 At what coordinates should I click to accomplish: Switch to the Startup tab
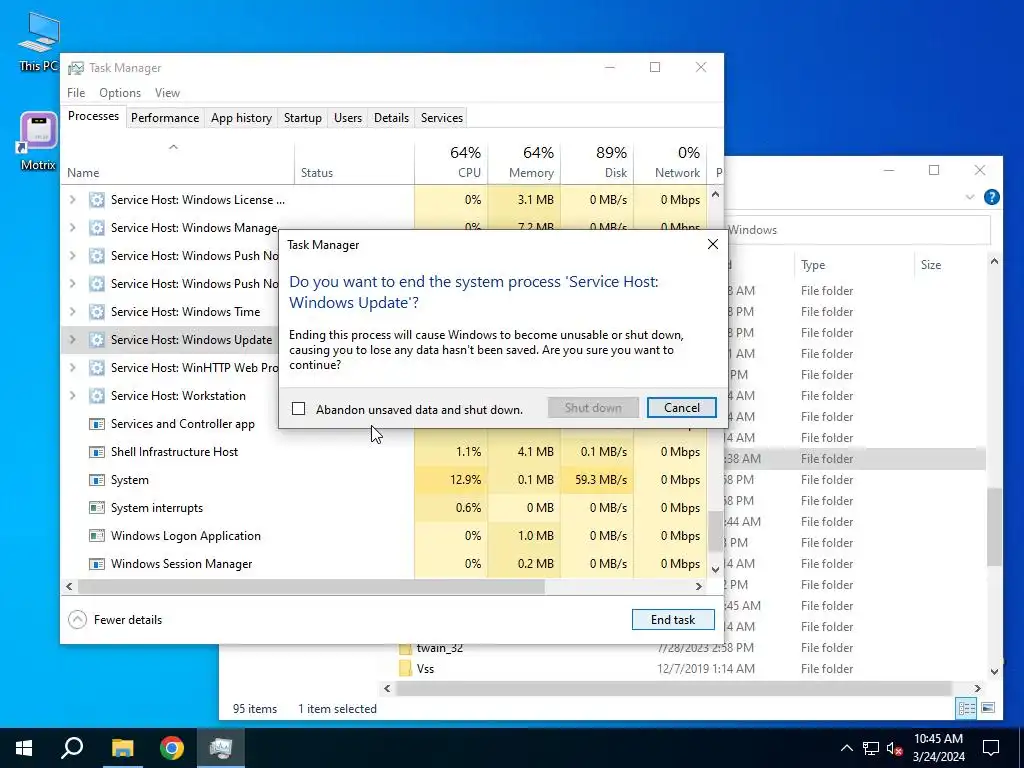302,118
